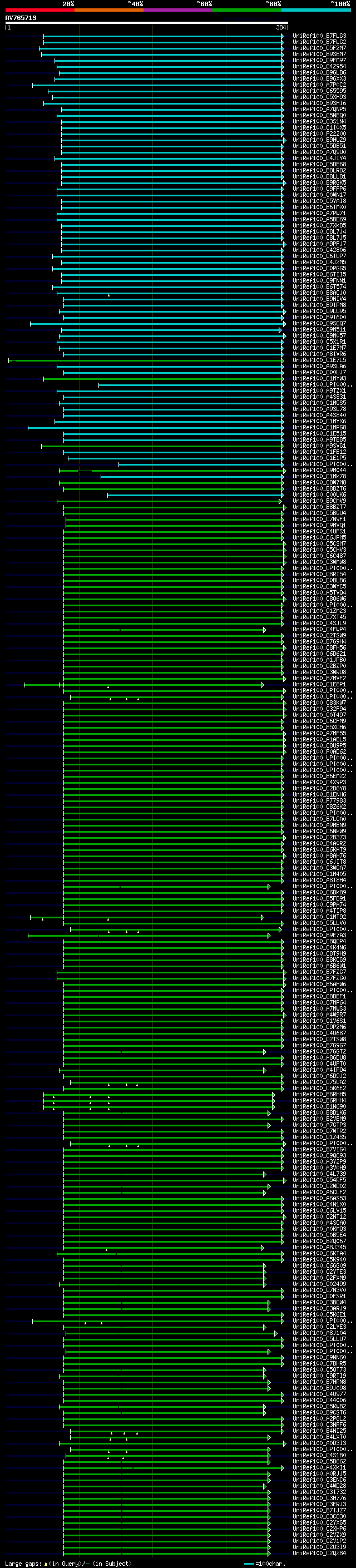Click the UniRef100_A9SLA6 label
Screen dimensions: 356x1568
click(x=319, y=366)
